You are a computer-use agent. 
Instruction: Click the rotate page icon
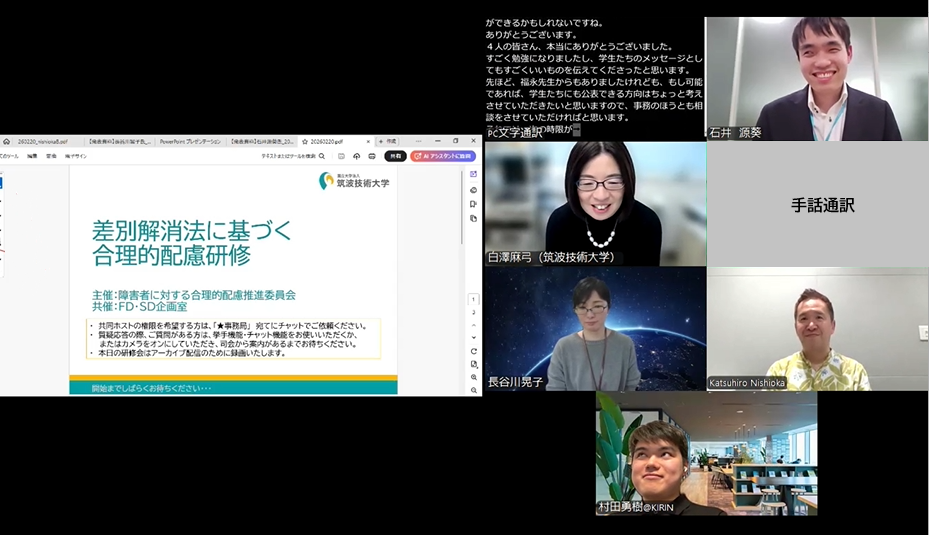473,351
